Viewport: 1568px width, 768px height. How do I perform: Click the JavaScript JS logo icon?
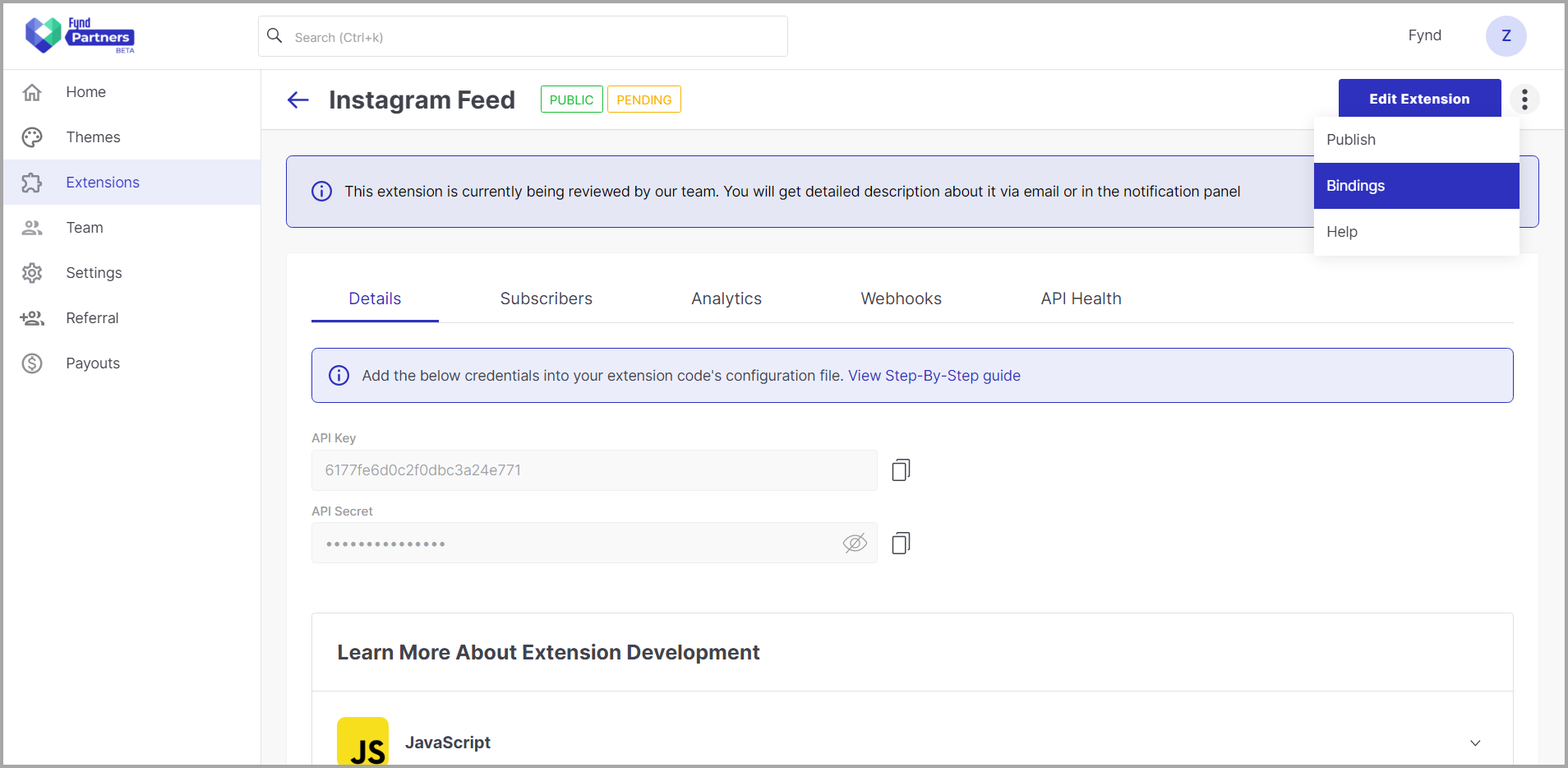click(x=363, y=742)
